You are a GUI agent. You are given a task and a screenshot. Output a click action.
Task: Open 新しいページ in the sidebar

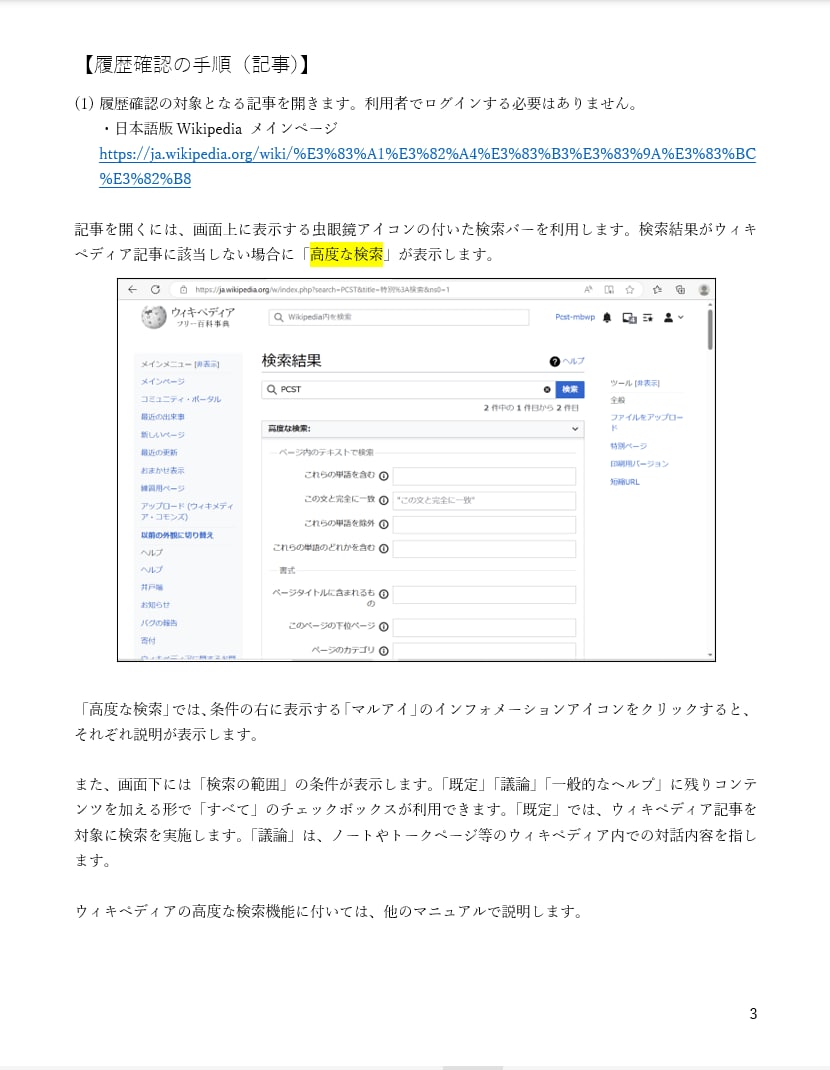click(x=162, y=435)
